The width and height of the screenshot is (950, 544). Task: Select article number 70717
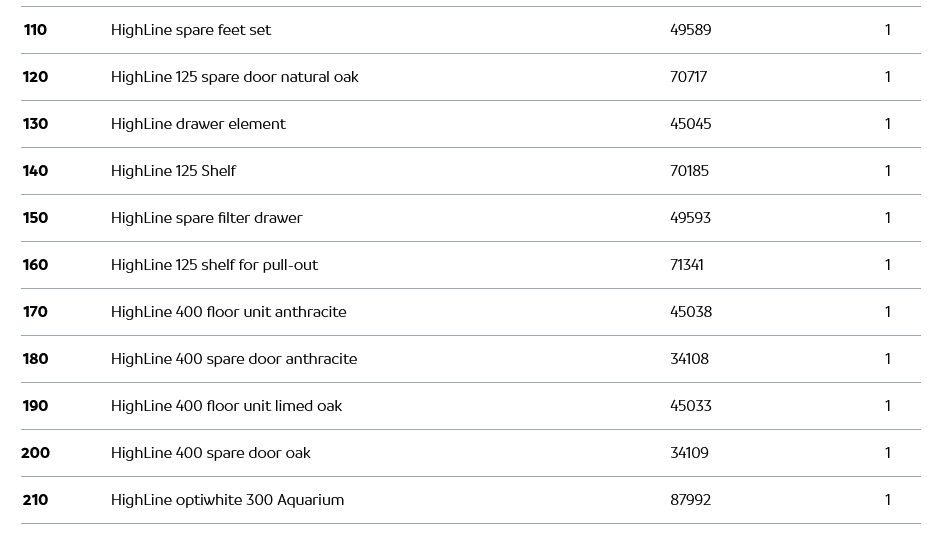click(x=688, y=77)
